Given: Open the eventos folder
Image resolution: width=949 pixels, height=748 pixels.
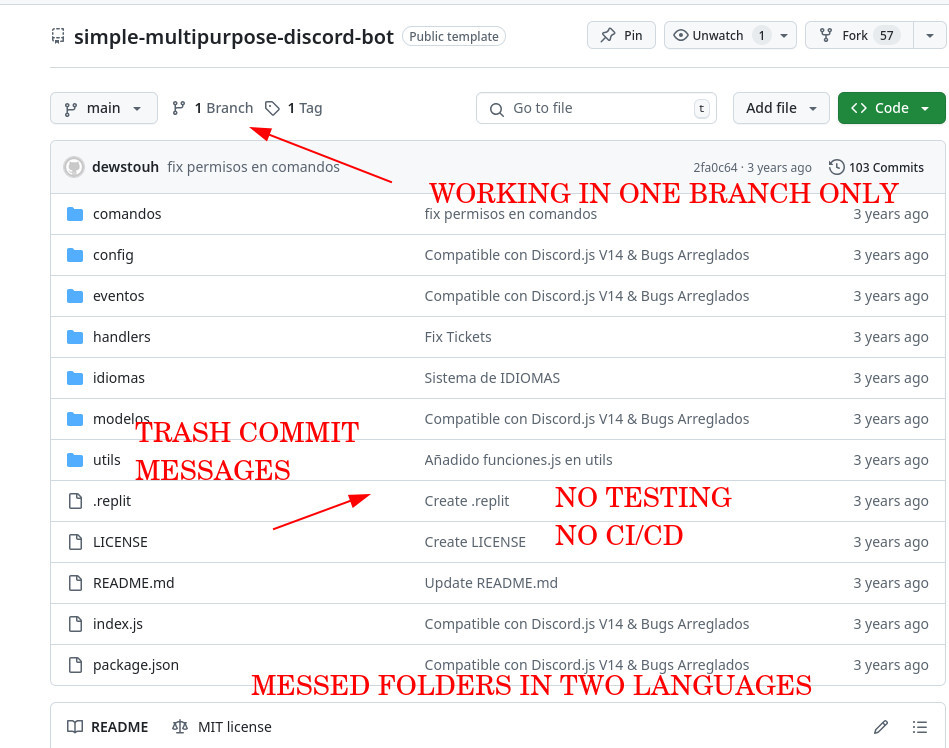Looking at the screenshot, I should (119, 296).
